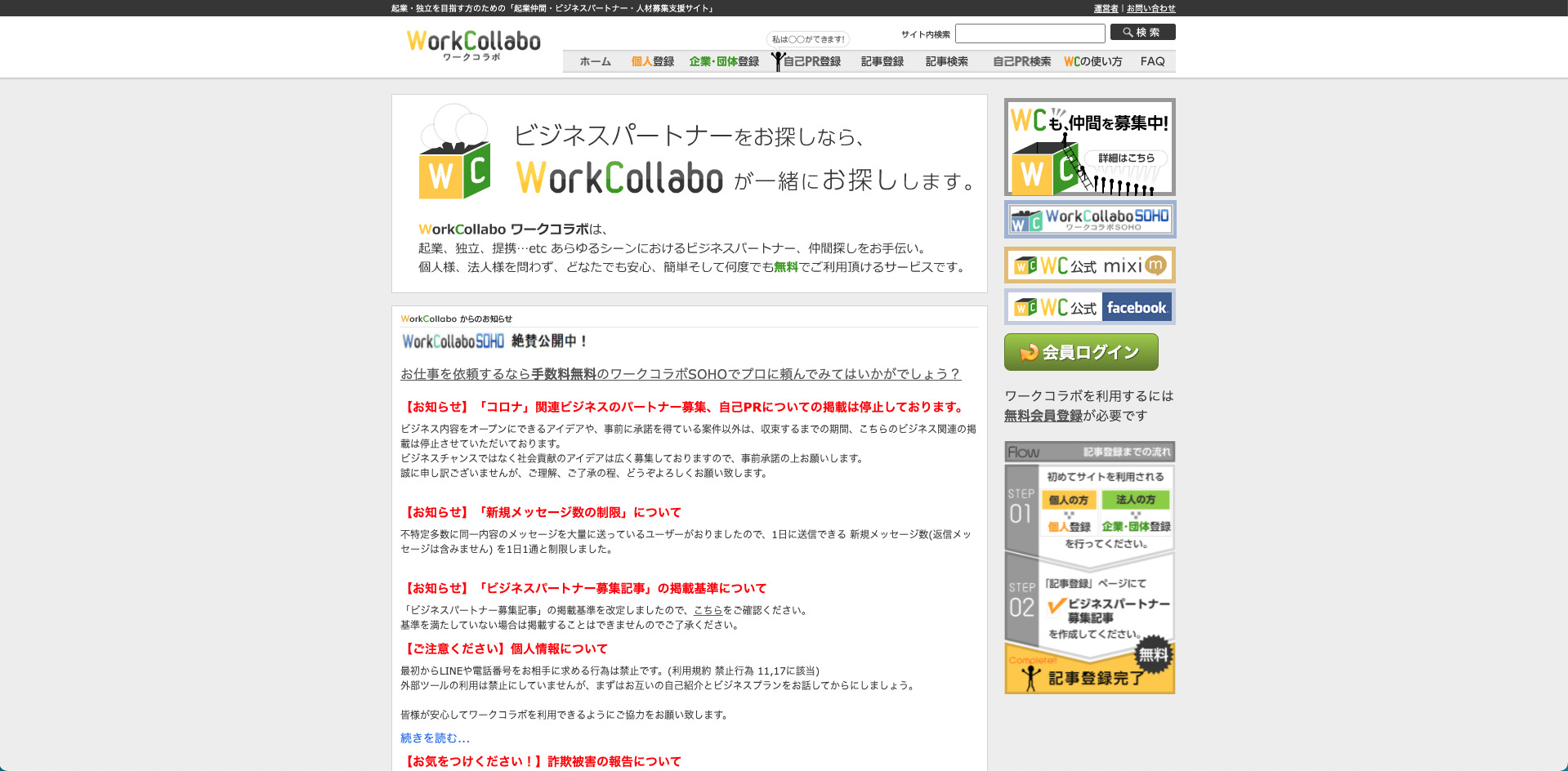Open the WC official mixi banner
Image resolution: width=1568 pixels, height=771 pixels.
click(1089, 265)
